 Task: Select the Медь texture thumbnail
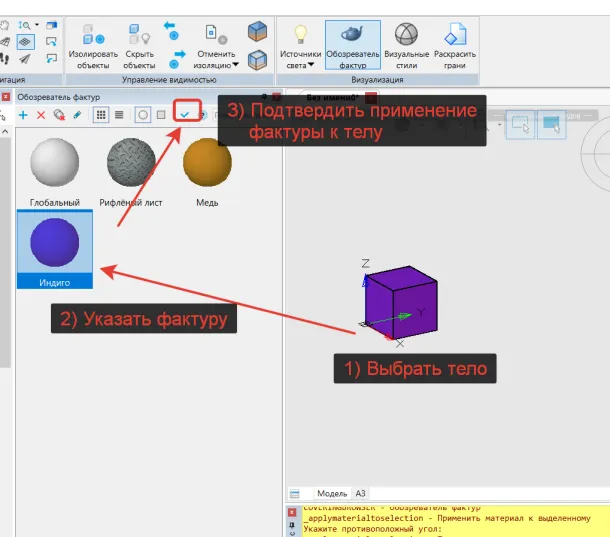point(207,165)
